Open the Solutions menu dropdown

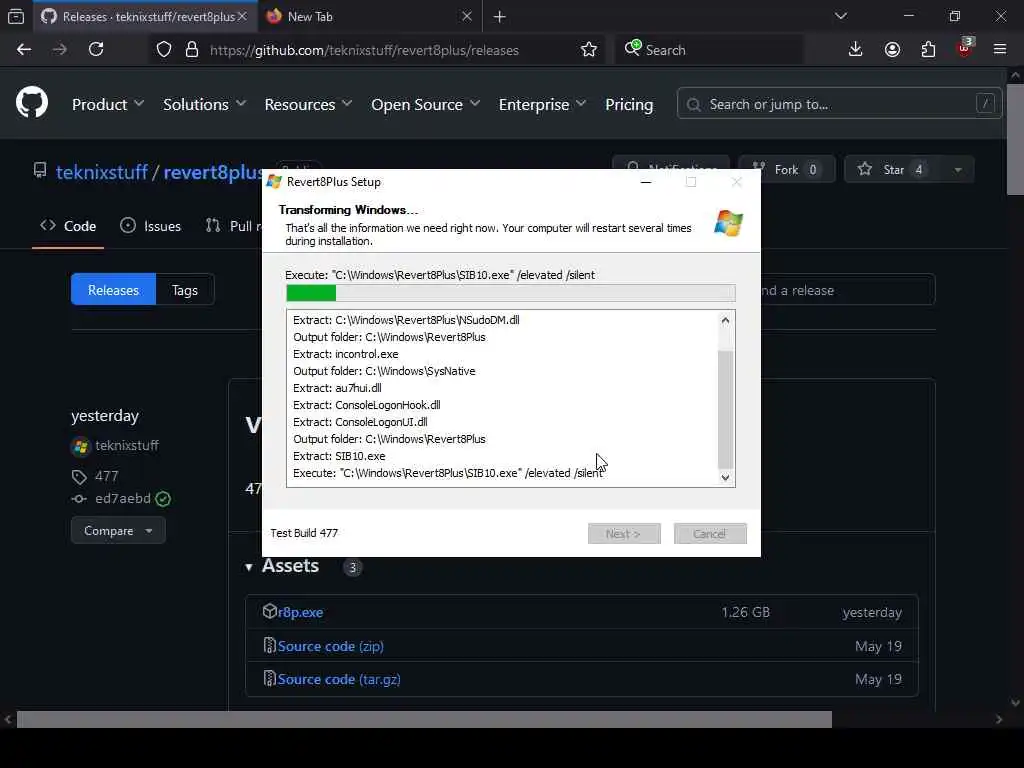click(204, 104)
